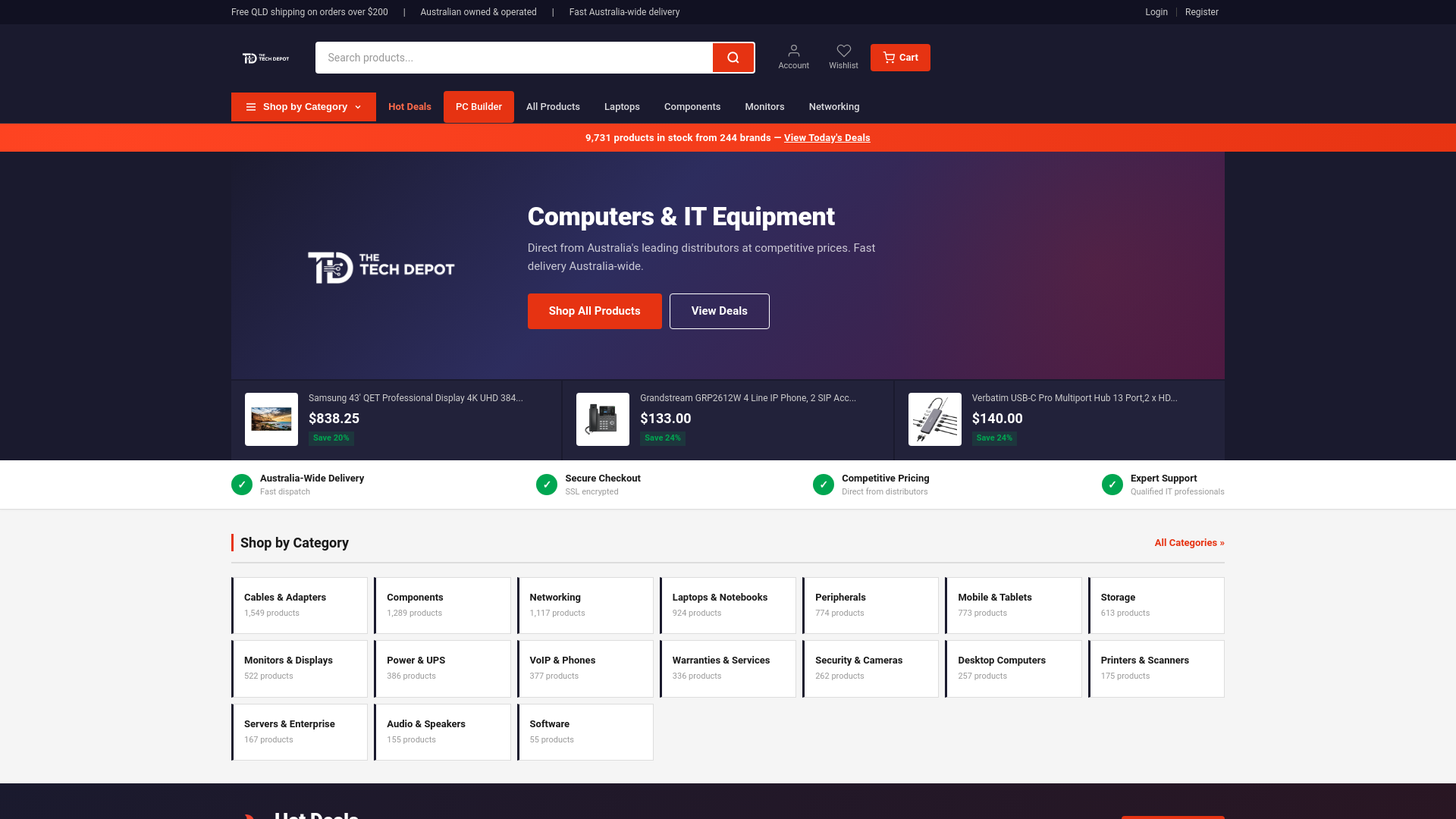Open the Samsung display product thumbnail

coord(271,419)
